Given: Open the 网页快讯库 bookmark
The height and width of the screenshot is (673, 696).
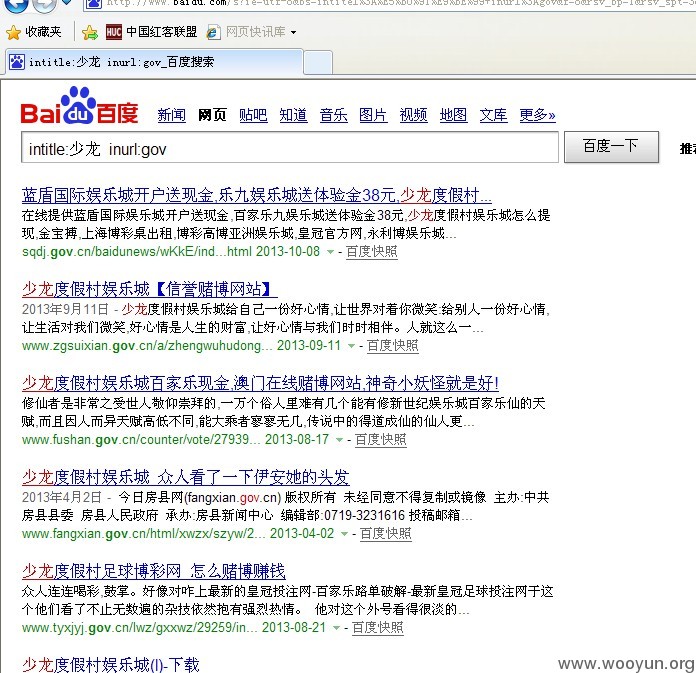Looking at the screenshot, I should pos(247,32).
